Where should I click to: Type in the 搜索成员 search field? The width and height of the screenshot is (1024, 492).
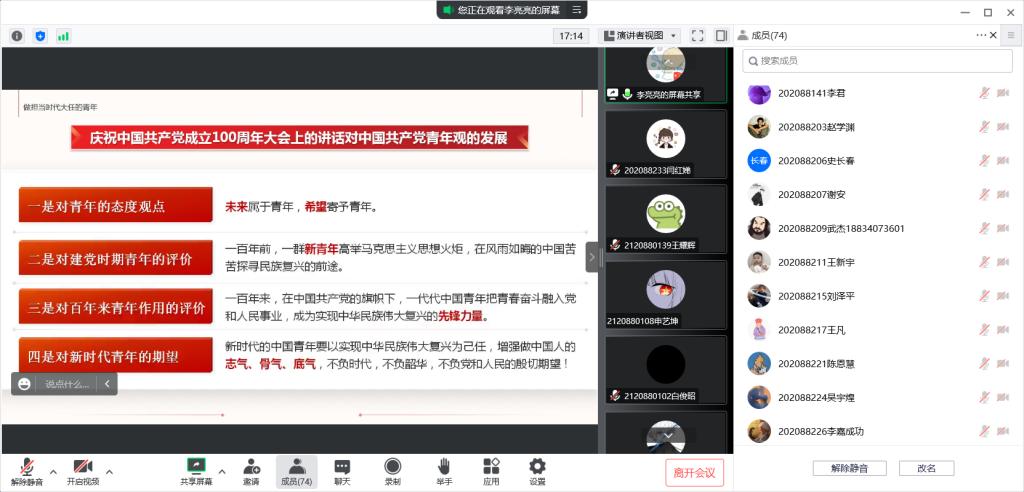coord(878,61)
